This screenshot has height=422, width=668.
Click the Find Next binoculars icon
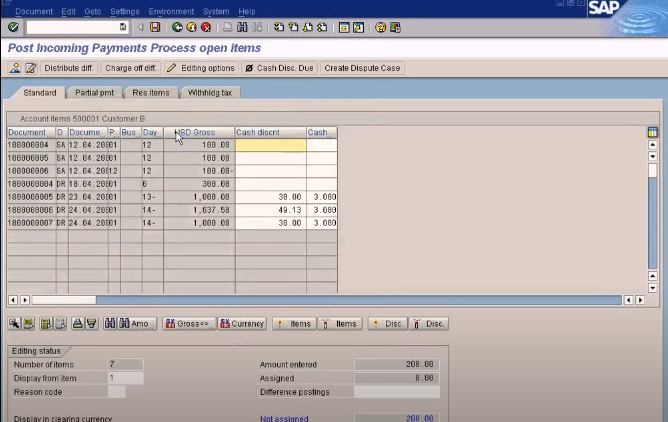tap(257, 27)
